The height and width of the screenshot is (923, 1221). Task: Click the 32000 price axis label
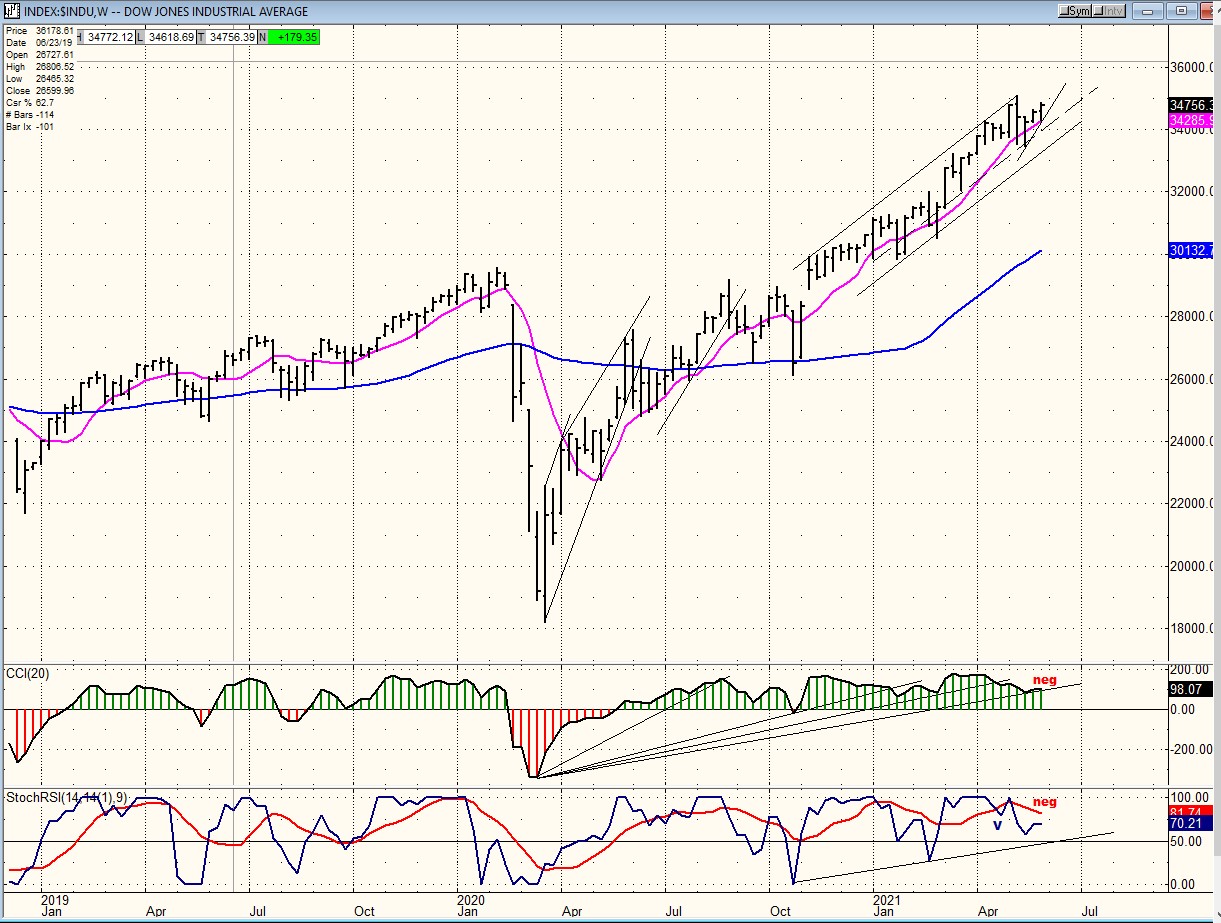1192,192
